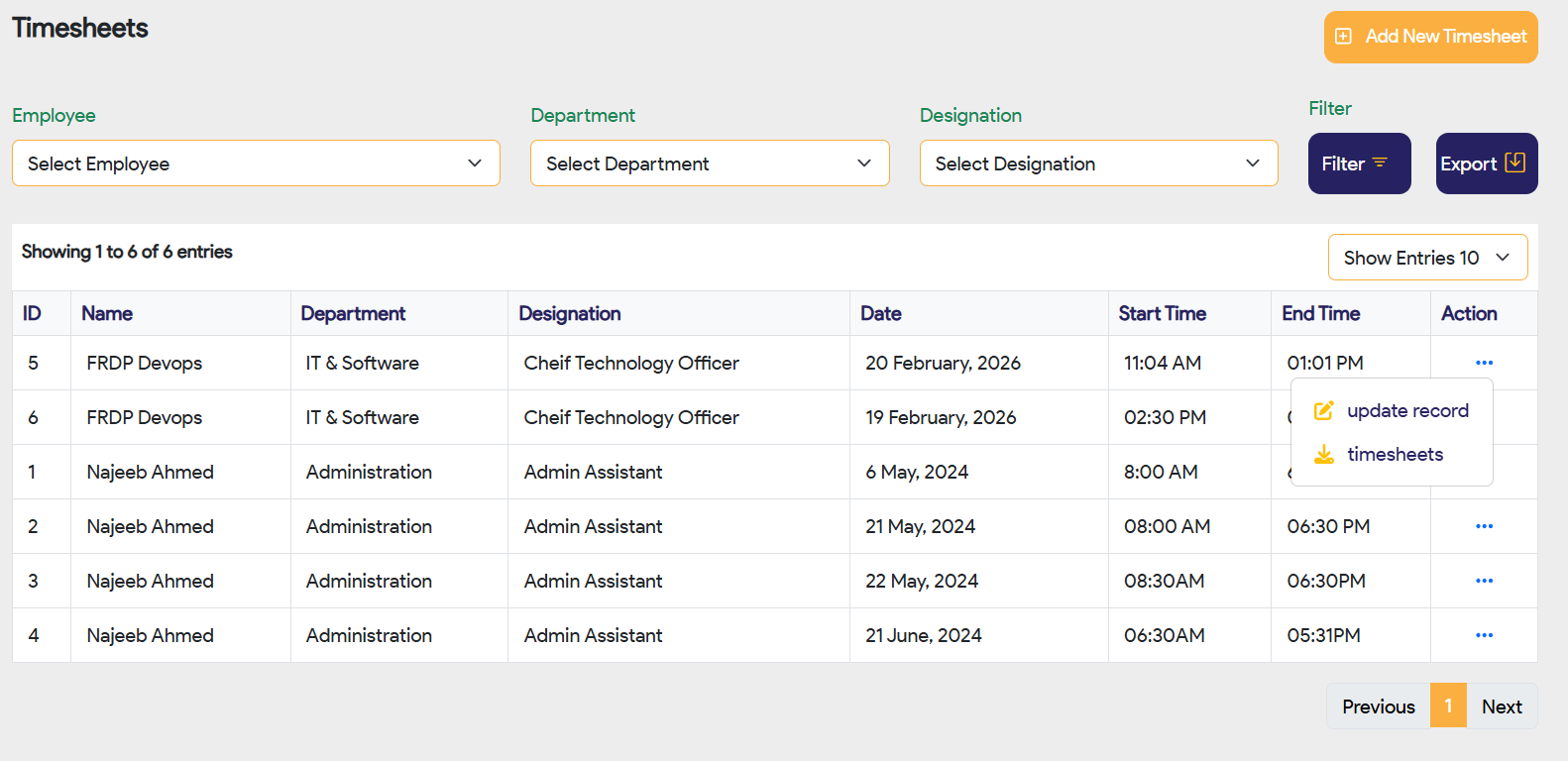Click Showing 1 to 6 of 6 entries text
Image resolution: width=1568 pixels, height=761 pixels.
click(x=127, y=252)
